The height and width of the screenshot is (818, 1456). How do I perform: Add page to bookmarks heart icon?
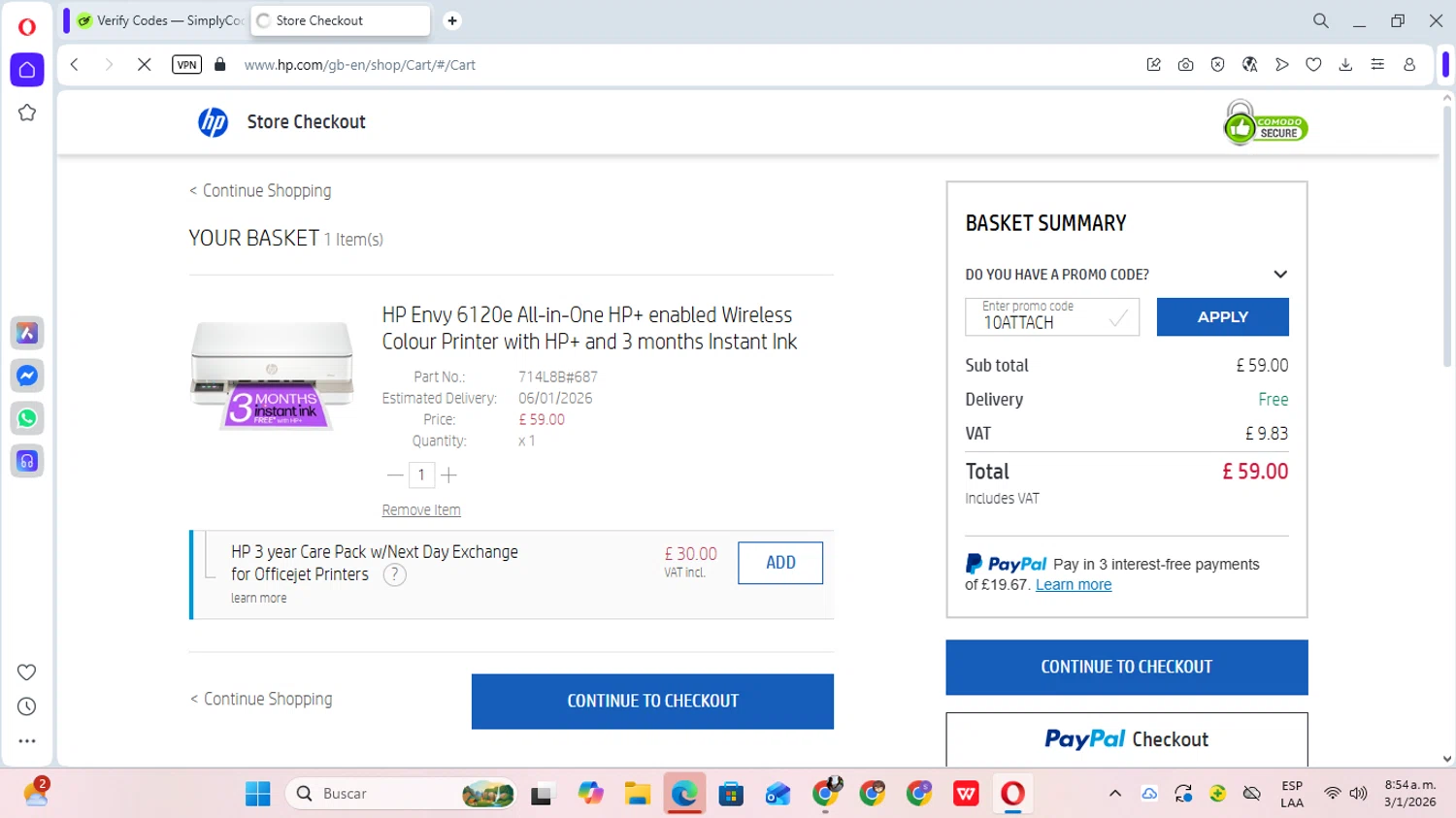click(1313, 65)
